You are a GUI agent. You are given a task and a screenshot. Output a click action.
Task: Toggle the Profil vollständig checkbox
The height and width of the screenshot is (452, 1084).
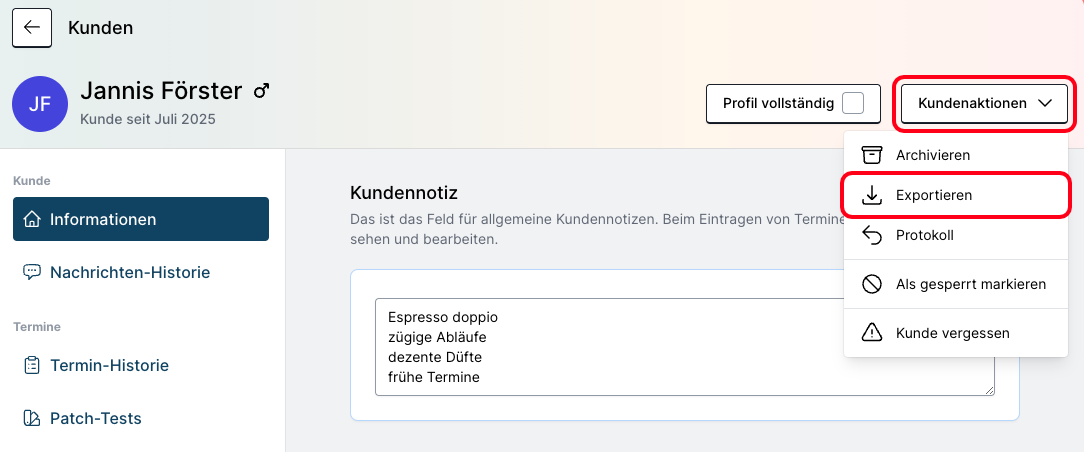point(852,103)
